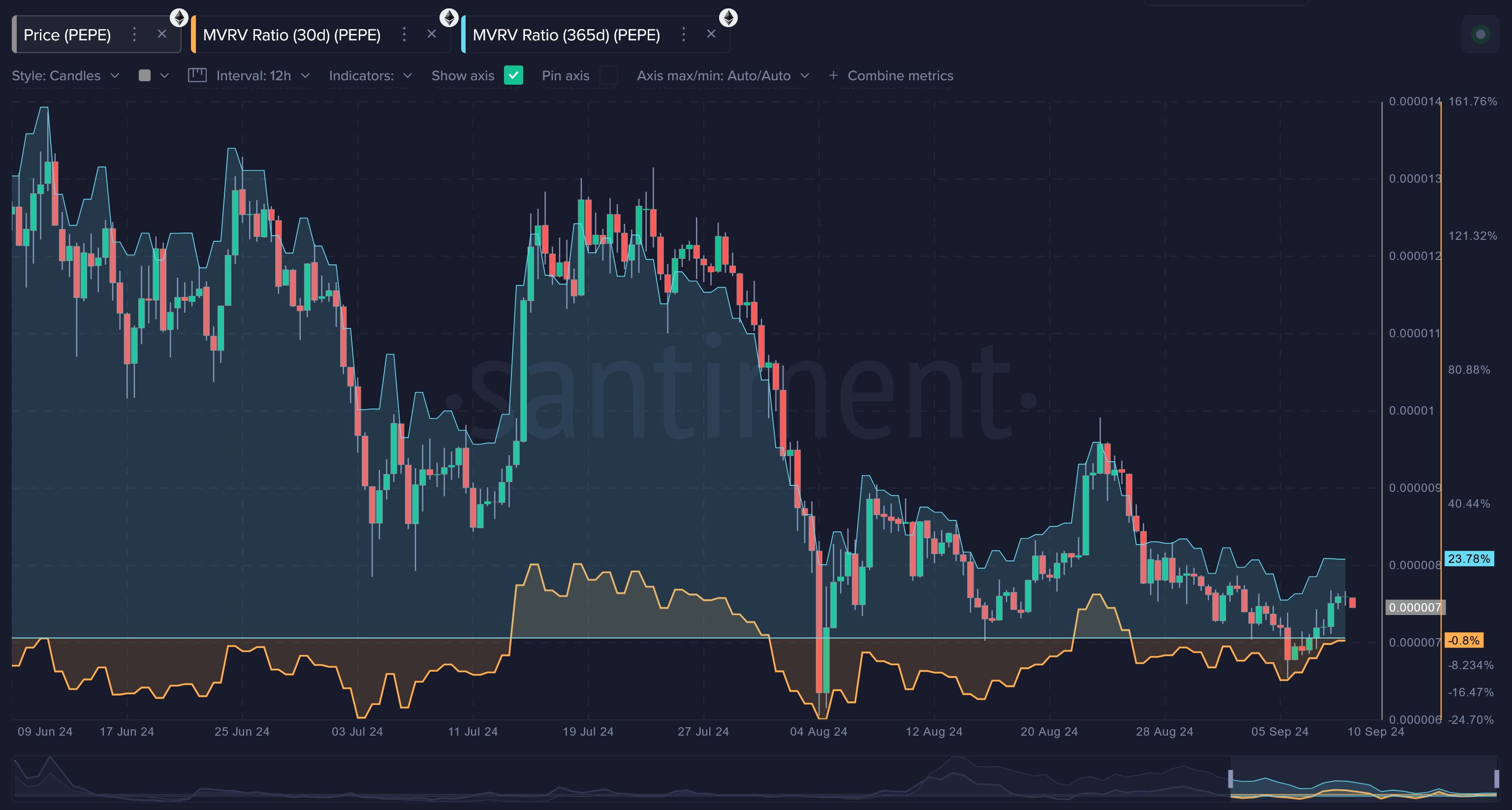Select Price (PEPE) metric tab
The width and height of the screenshot is (1512, 810).
click(67, 35)
